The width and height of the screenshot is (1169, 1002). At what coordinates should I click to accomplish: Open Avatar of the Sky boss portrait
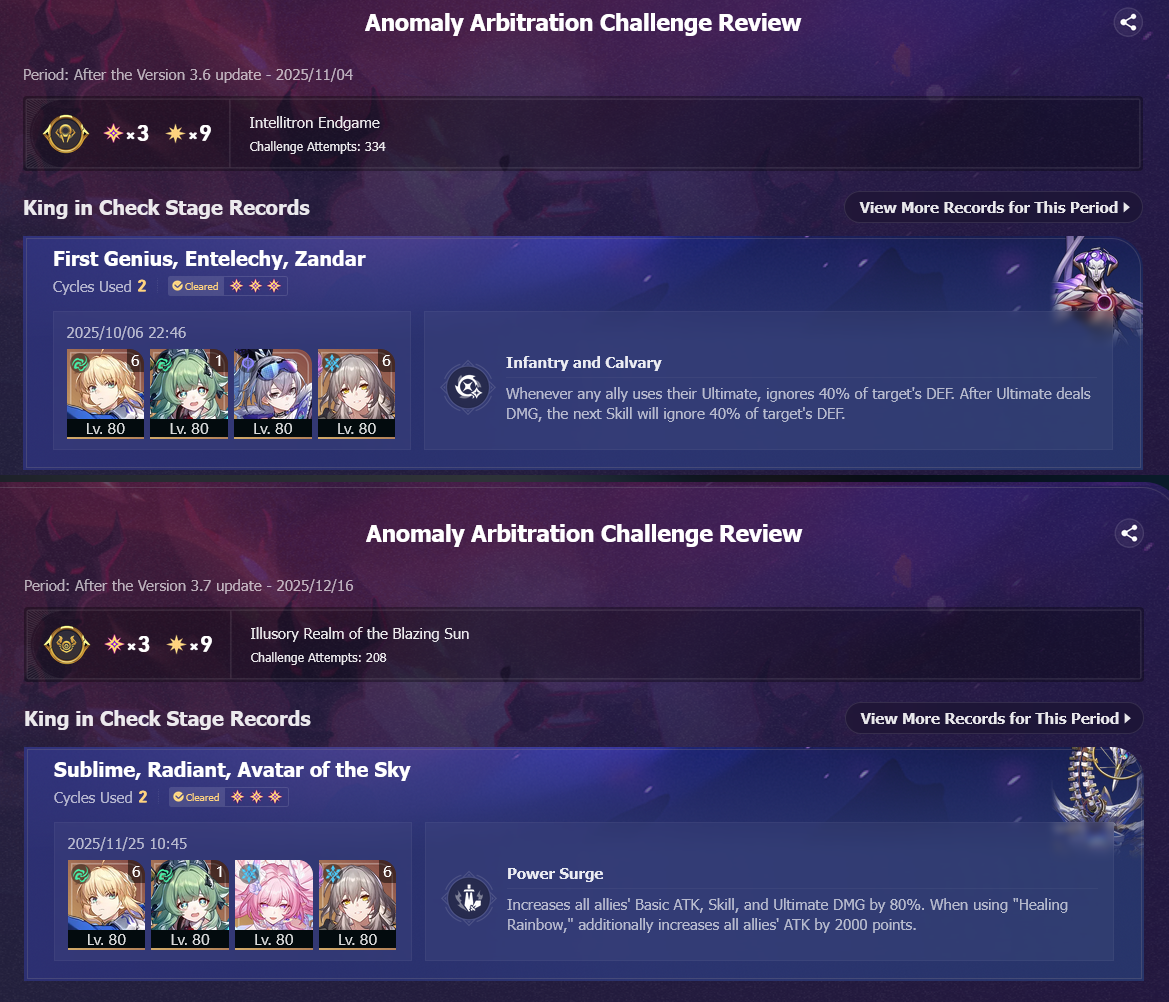1097,792
